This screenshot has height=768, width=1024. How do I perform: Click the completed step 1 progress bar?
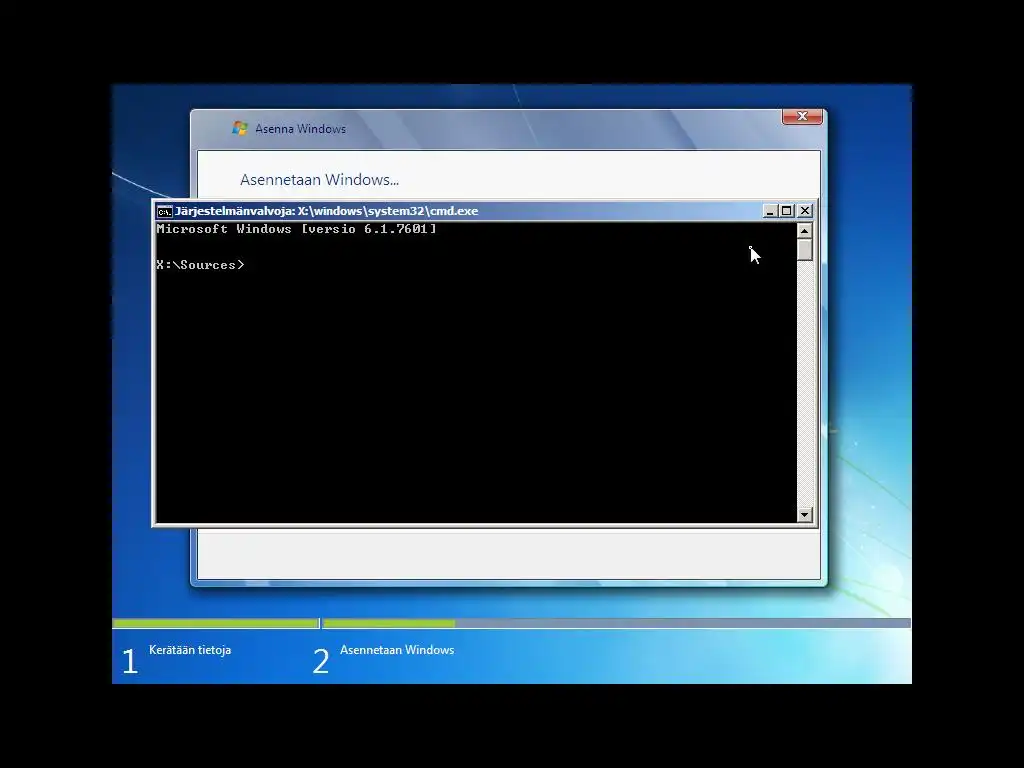click(216, 624)
